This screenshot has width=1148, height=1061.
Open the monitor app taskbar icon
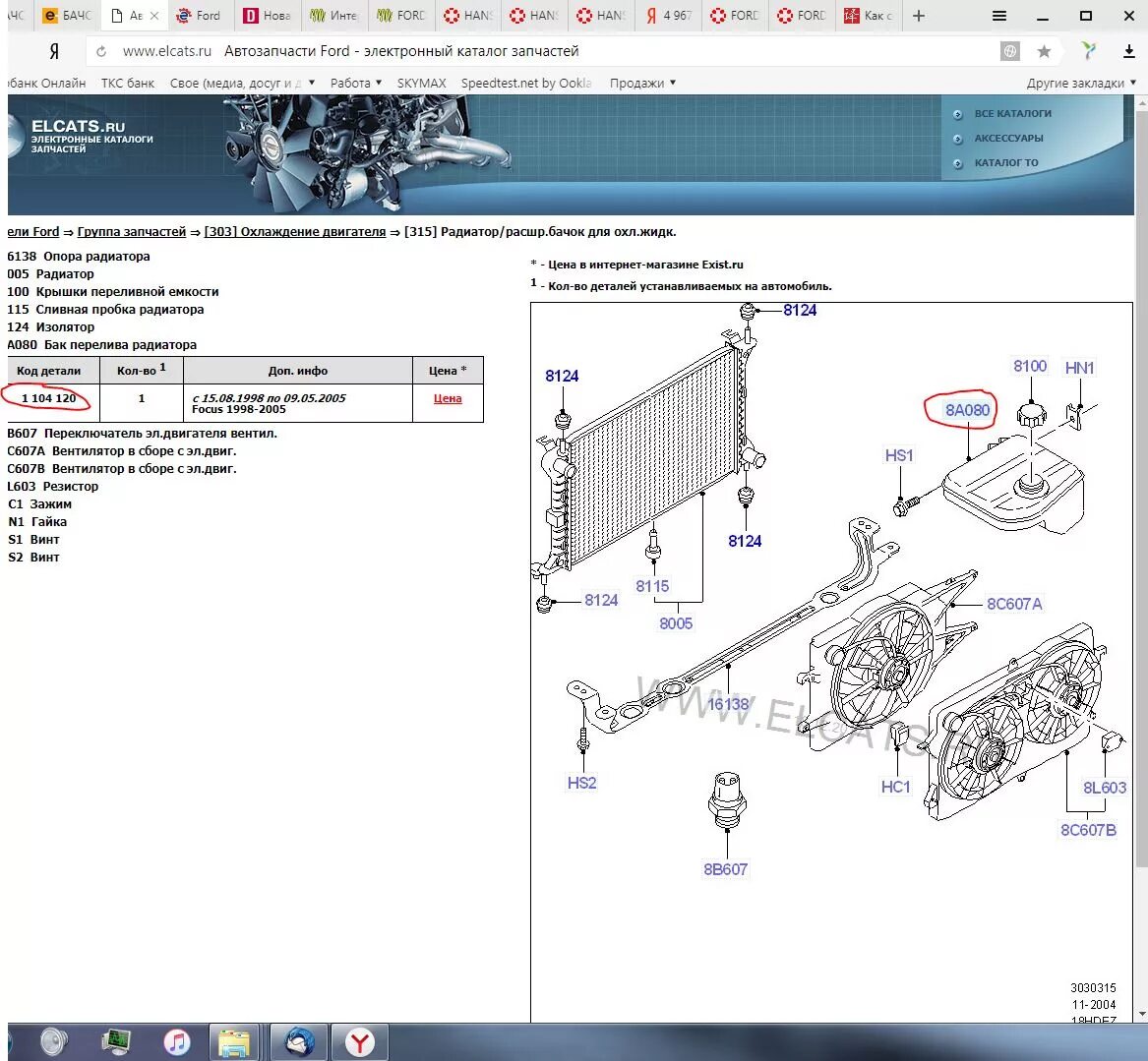pos(116,1042)
